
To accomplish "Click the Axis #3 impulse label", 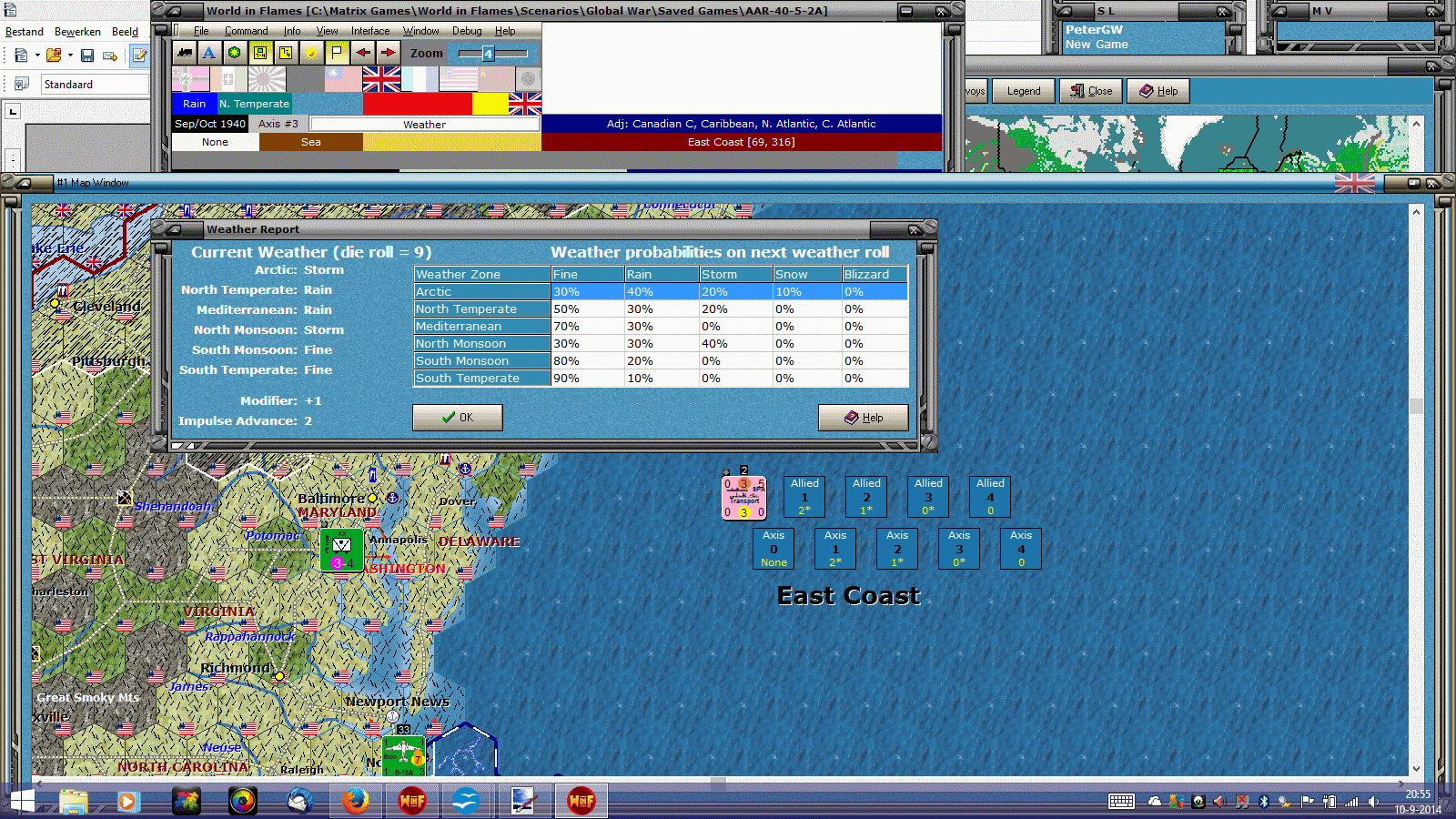I will point(278,124).
